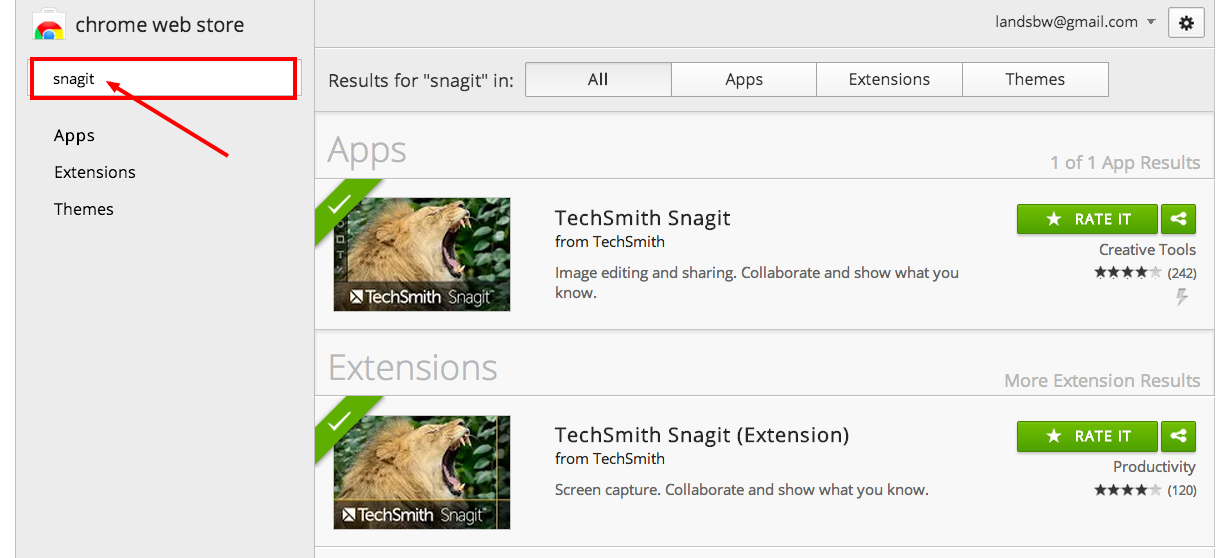Click the "Screen capture. Collaborate" description text

pos(742,490)
